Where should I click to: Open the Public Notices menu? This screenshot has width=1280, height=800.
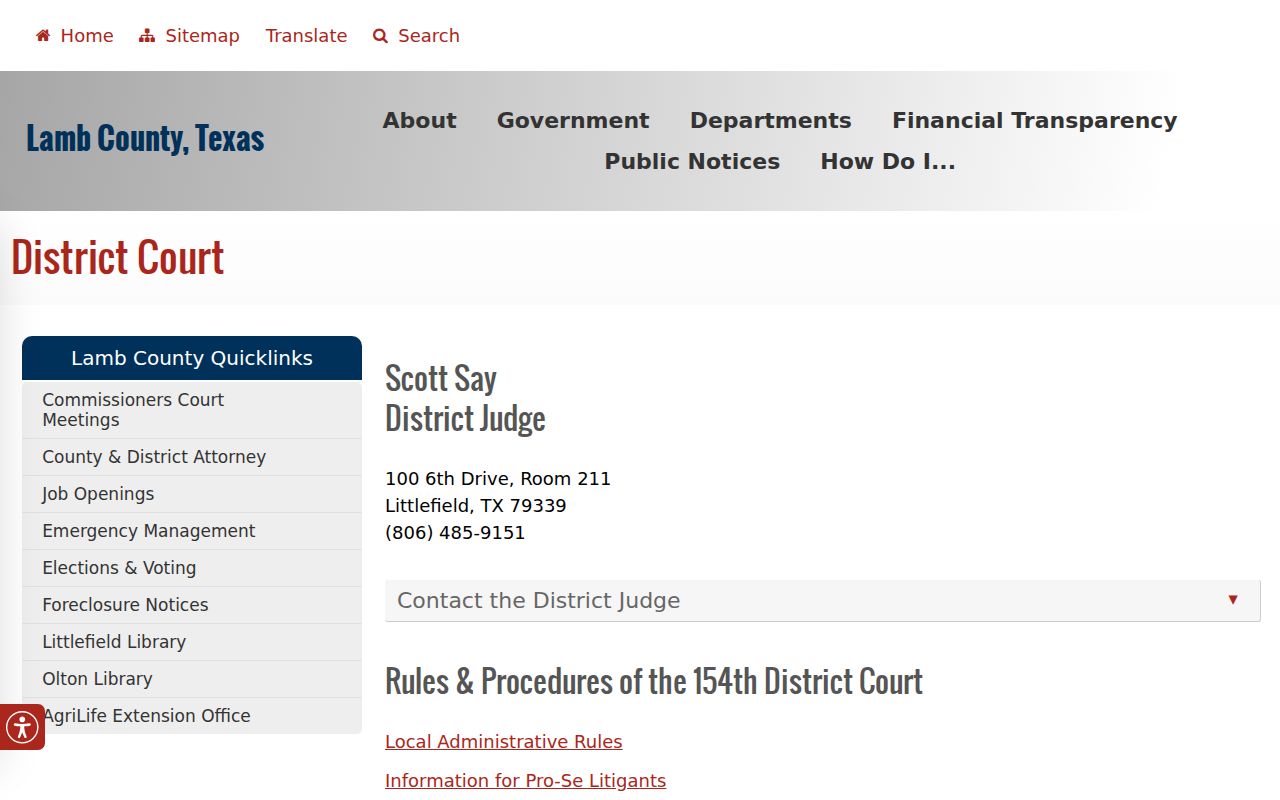692,162
